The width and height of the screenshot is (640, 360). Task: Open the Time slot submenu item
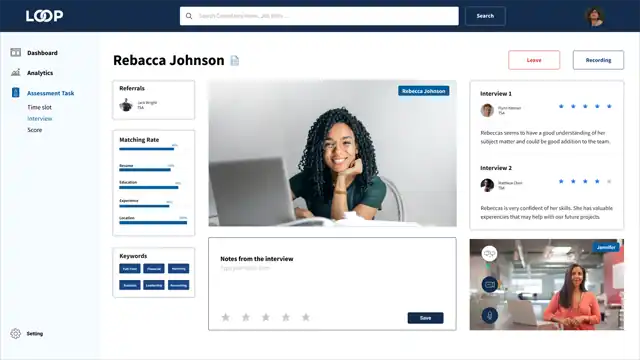(x=40, y=107)
